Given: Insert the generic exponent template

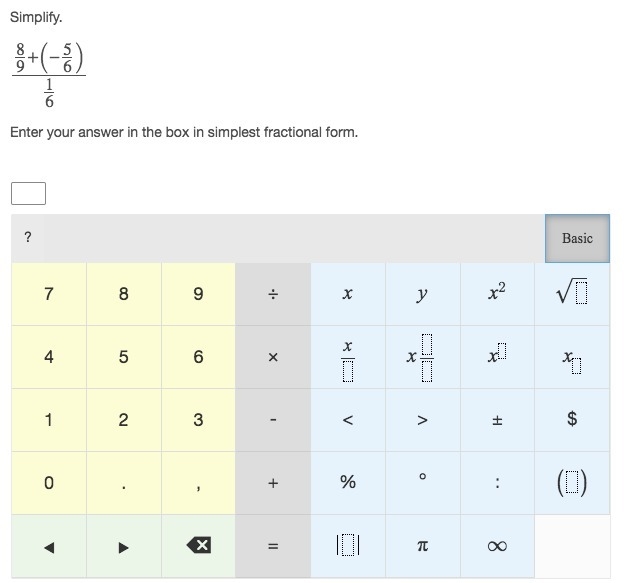Looking at the screenshot, I should 497,357.
